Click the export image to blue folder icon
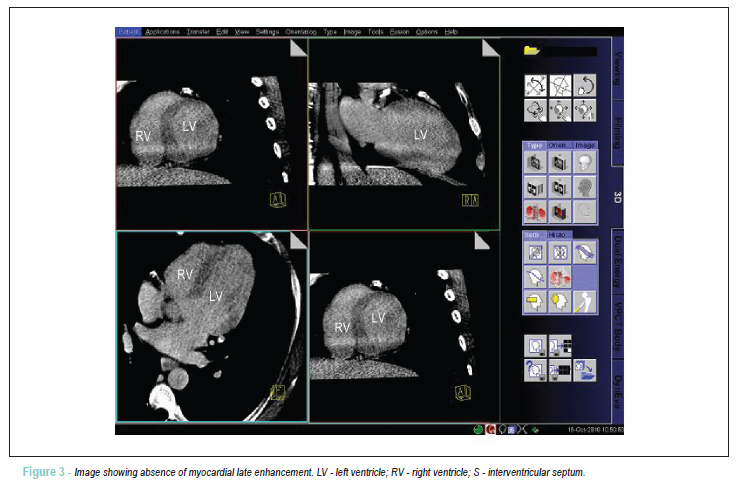 (584, 371)
